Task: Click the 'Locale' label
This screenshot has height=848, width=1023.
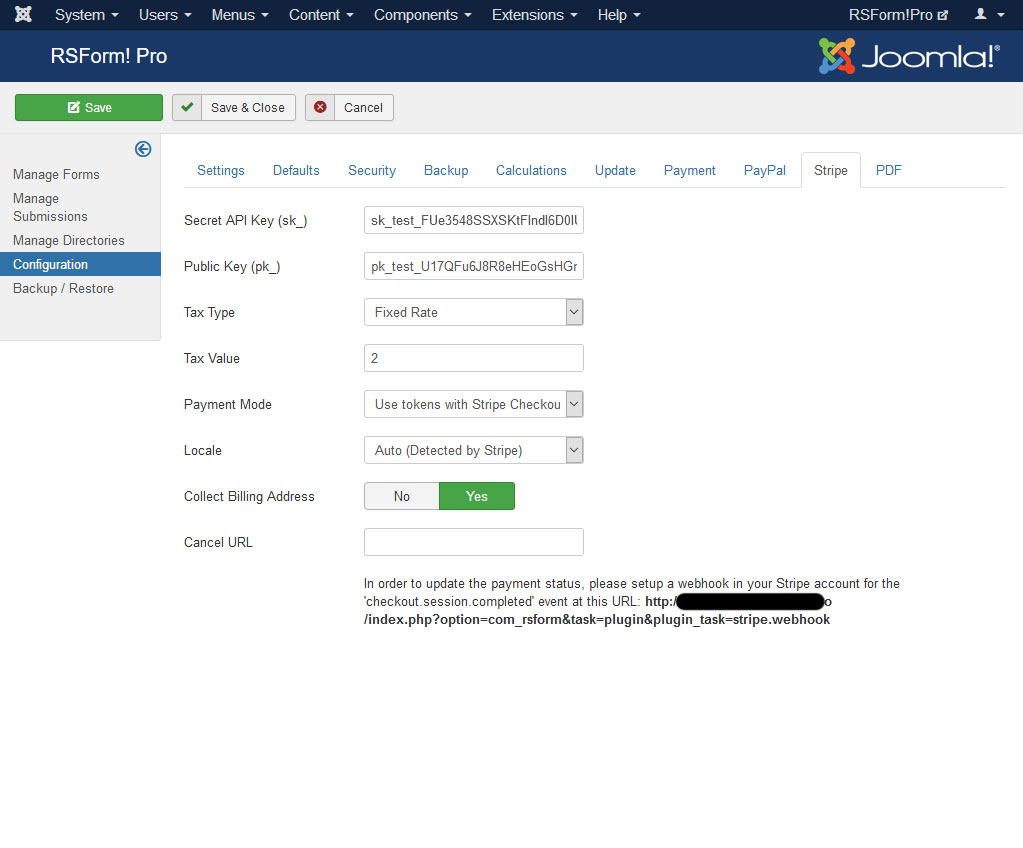Action: 203,450
